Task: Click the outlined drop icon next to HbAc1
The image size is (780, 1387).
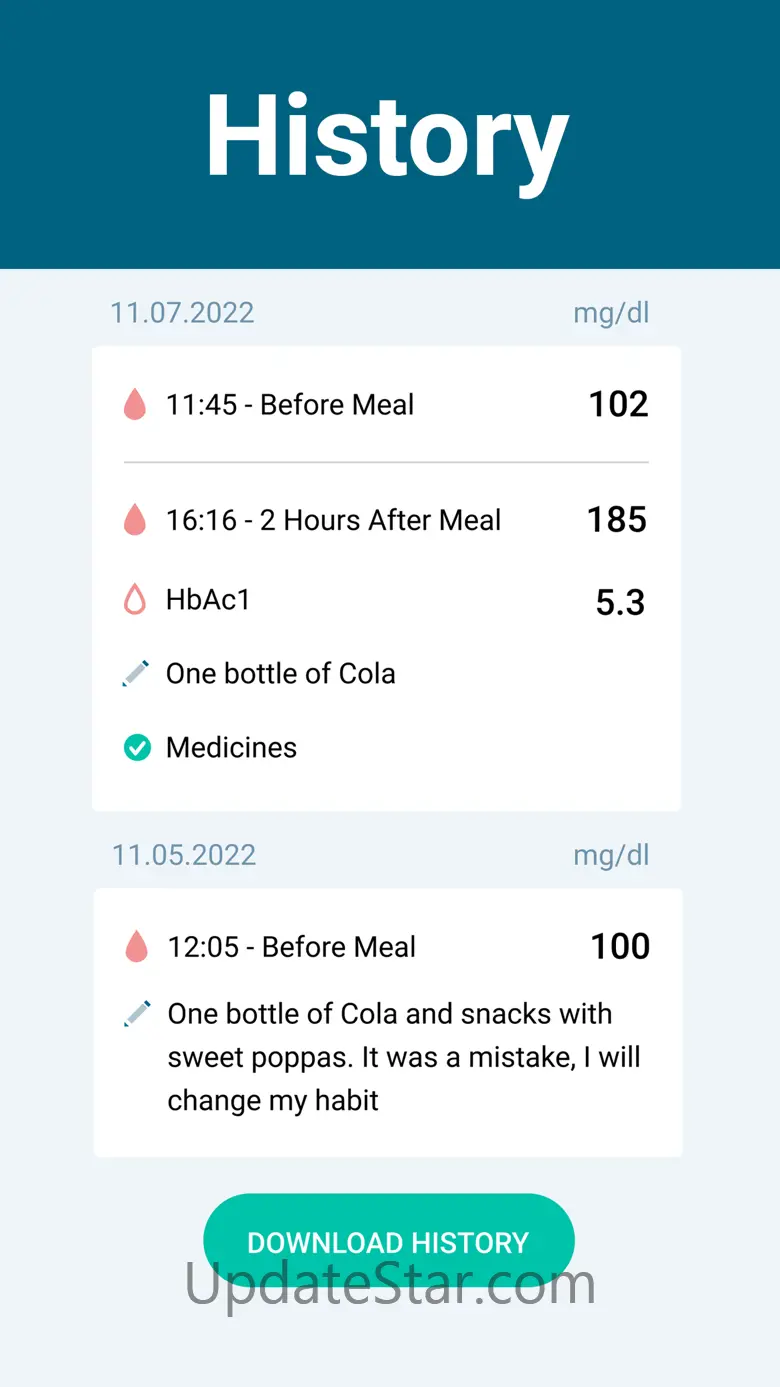Action: tap(135, 600)
